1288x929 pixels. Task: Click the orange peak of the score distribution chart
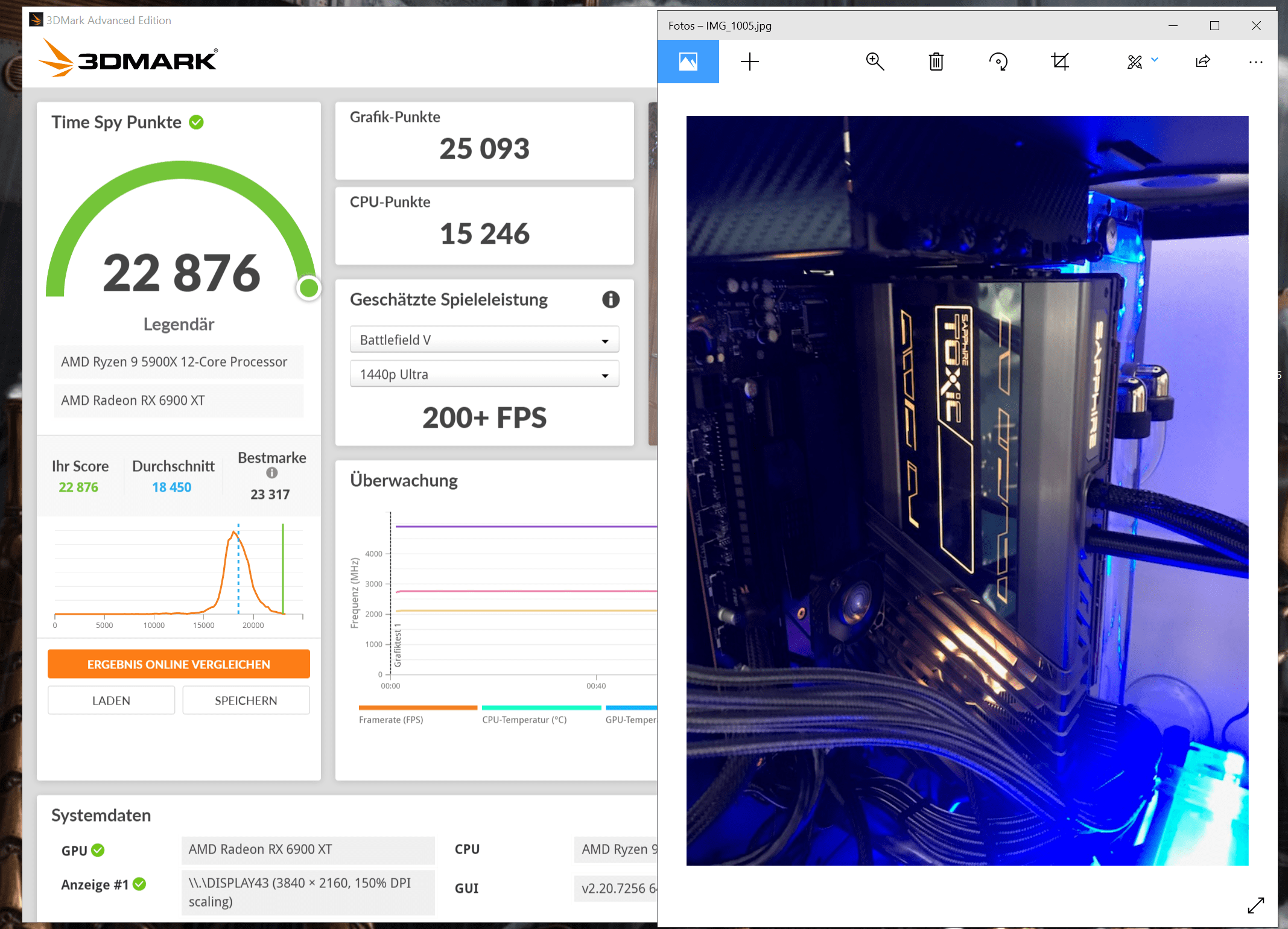tap(233, 533)
